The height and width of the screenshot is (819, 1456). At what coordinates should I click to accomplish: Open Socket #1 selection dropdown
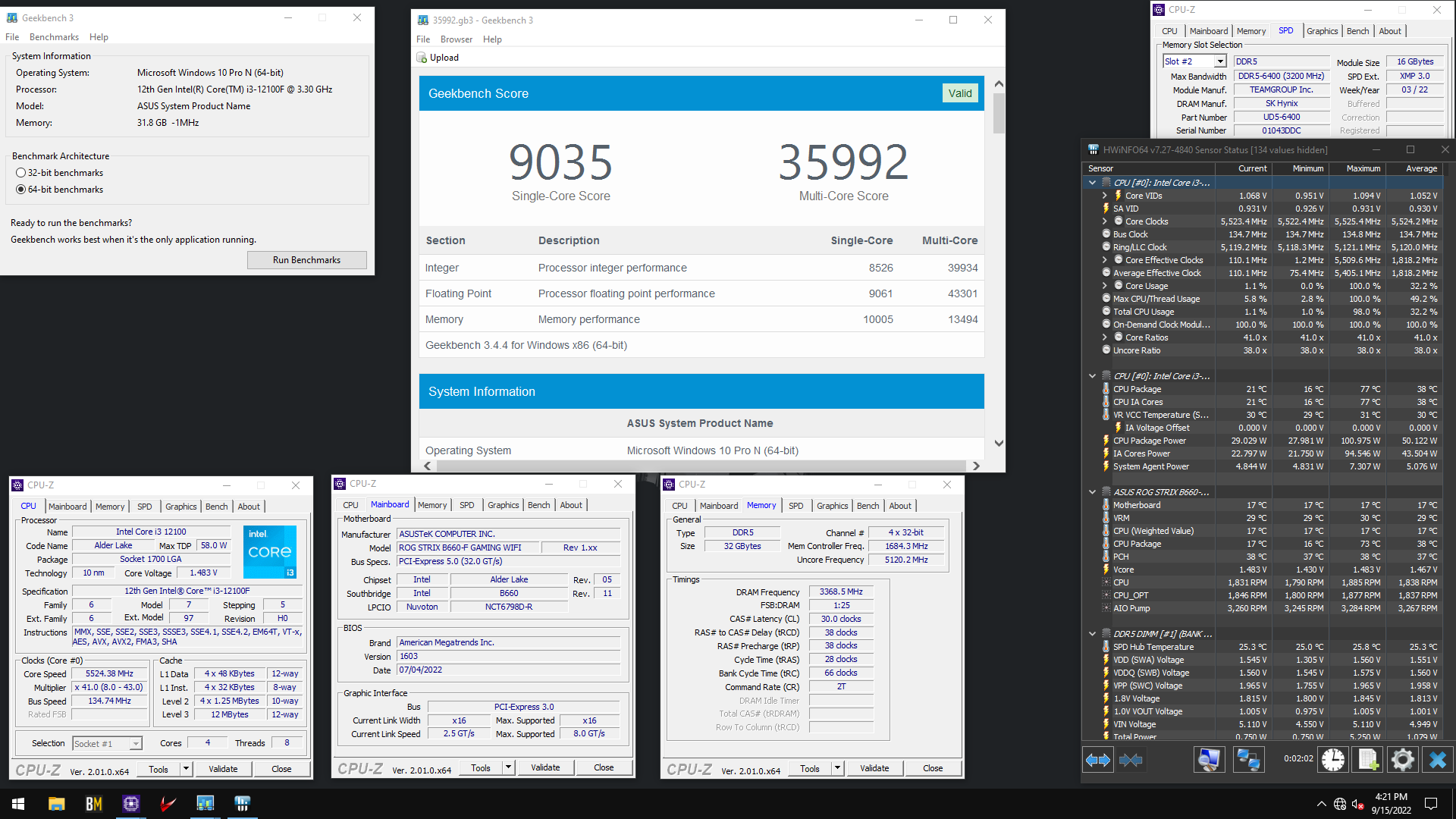coord(136,744)
